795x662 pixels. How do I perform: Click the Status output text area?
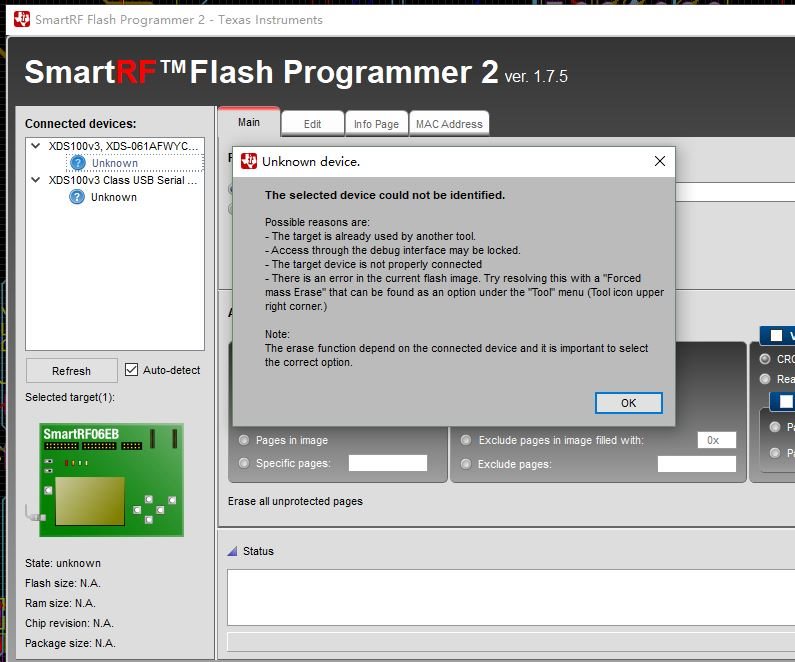511,597
